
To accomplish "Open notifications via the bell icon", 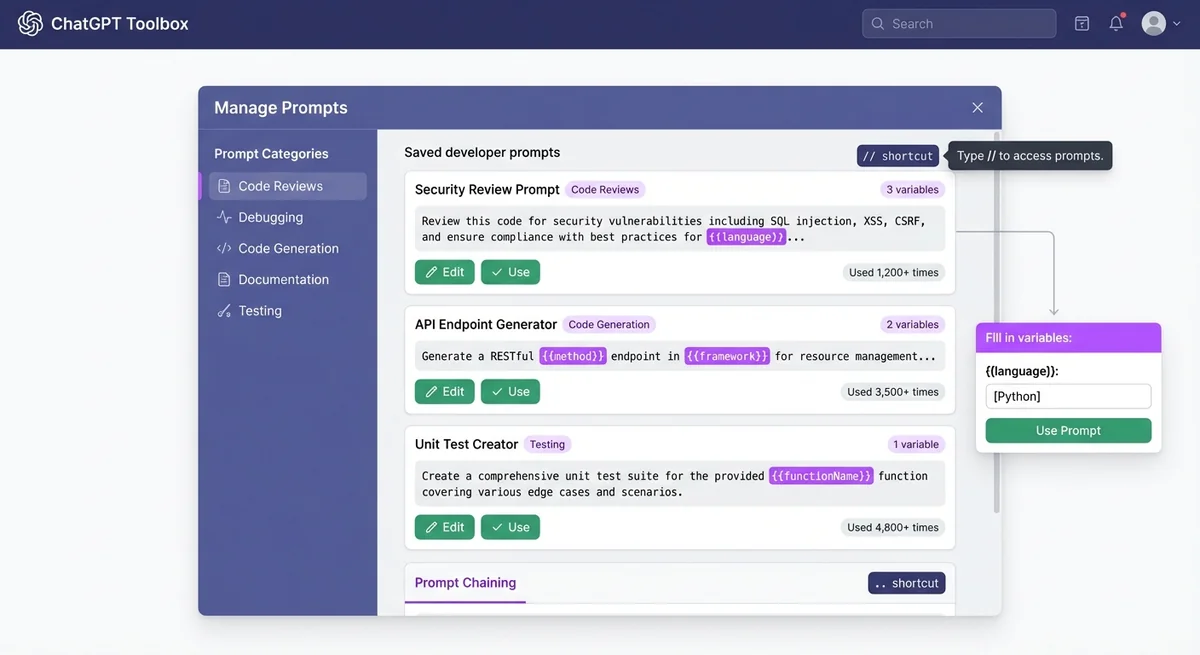I will click(1115, 22).
